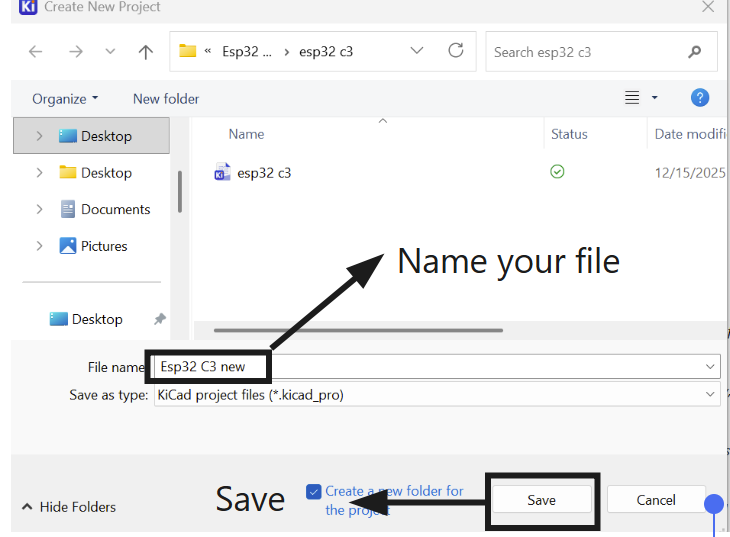Image resolution: width=730 pixels, height=537 pixels.
Task: Sort by the Status column
Action: click(569, 134)
